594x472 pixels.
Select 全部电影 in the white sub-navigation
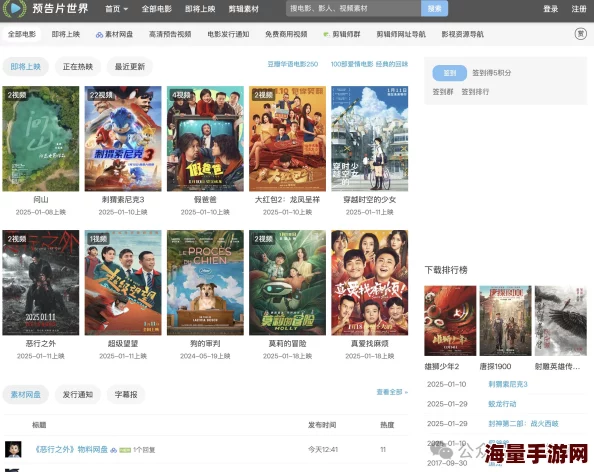(x=22, y=34)
